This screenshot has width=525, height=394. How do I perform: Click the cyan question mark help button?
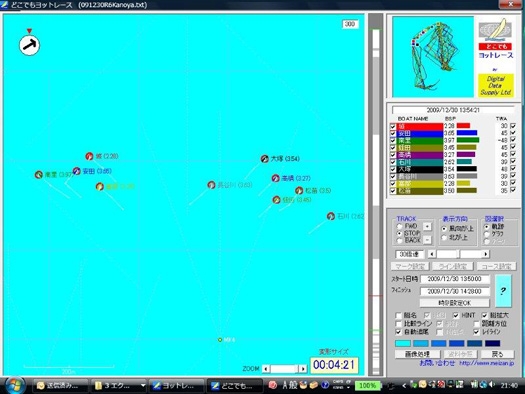[503, 291]
